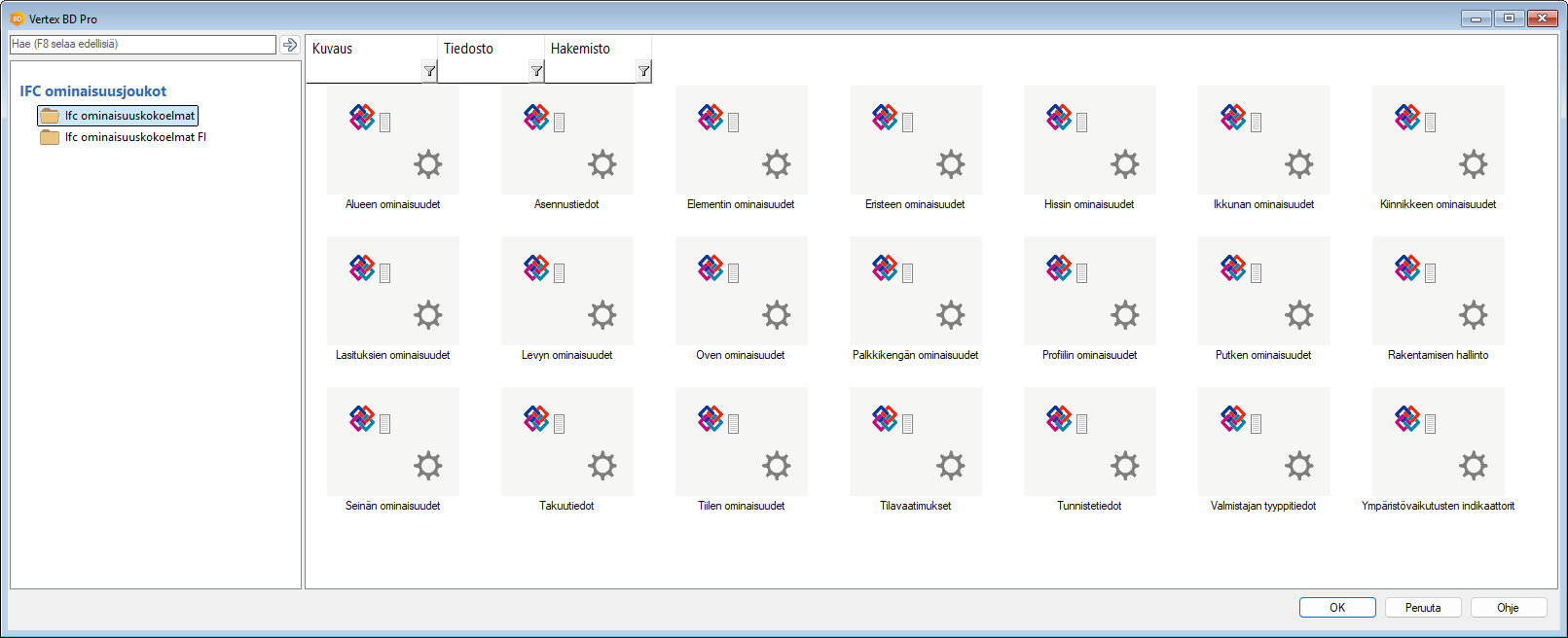1568x638 pixels.
Task: Select Kiinnikkeen ominaisuudet icon
Action: pyautogui.click(x=1439, y=140)
